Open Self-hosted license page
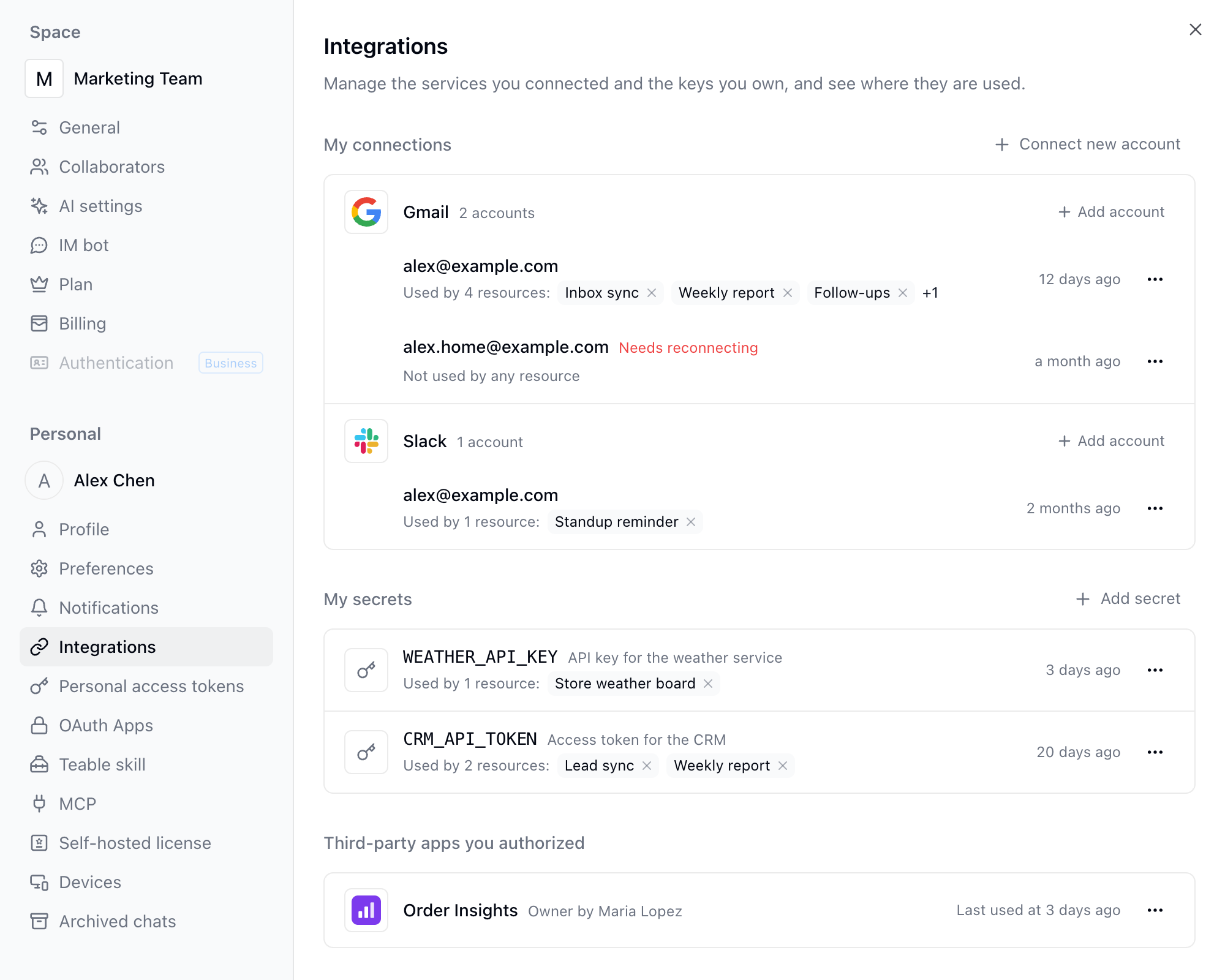The width and height of the screenshot is (1225, 980). pos(146,843)
